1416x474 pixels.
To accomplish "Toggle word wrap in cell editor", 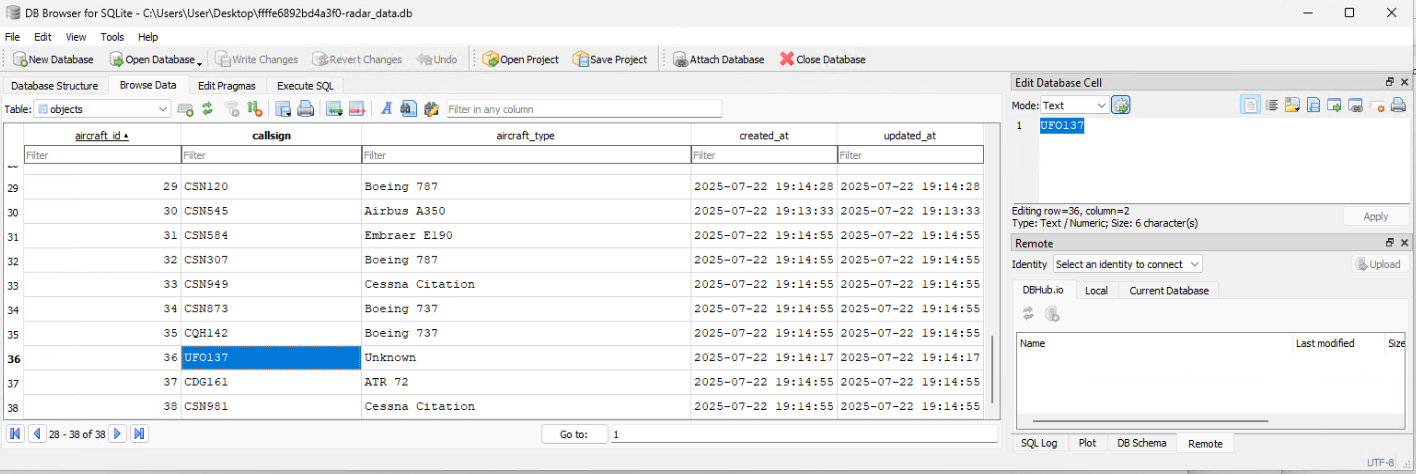I will (x=1272, y=105).
